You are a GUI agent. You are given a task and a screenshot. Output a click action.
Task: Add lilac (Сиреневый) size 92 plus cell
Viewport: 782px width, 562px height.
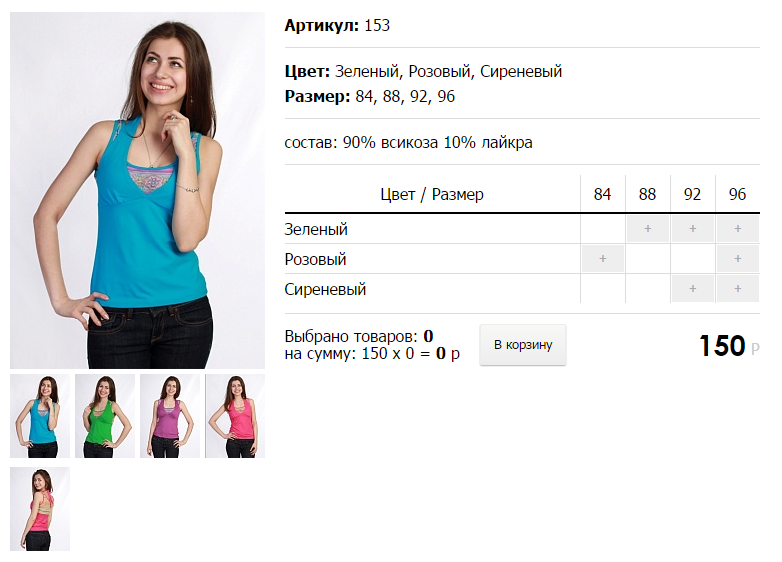[693, 289]
